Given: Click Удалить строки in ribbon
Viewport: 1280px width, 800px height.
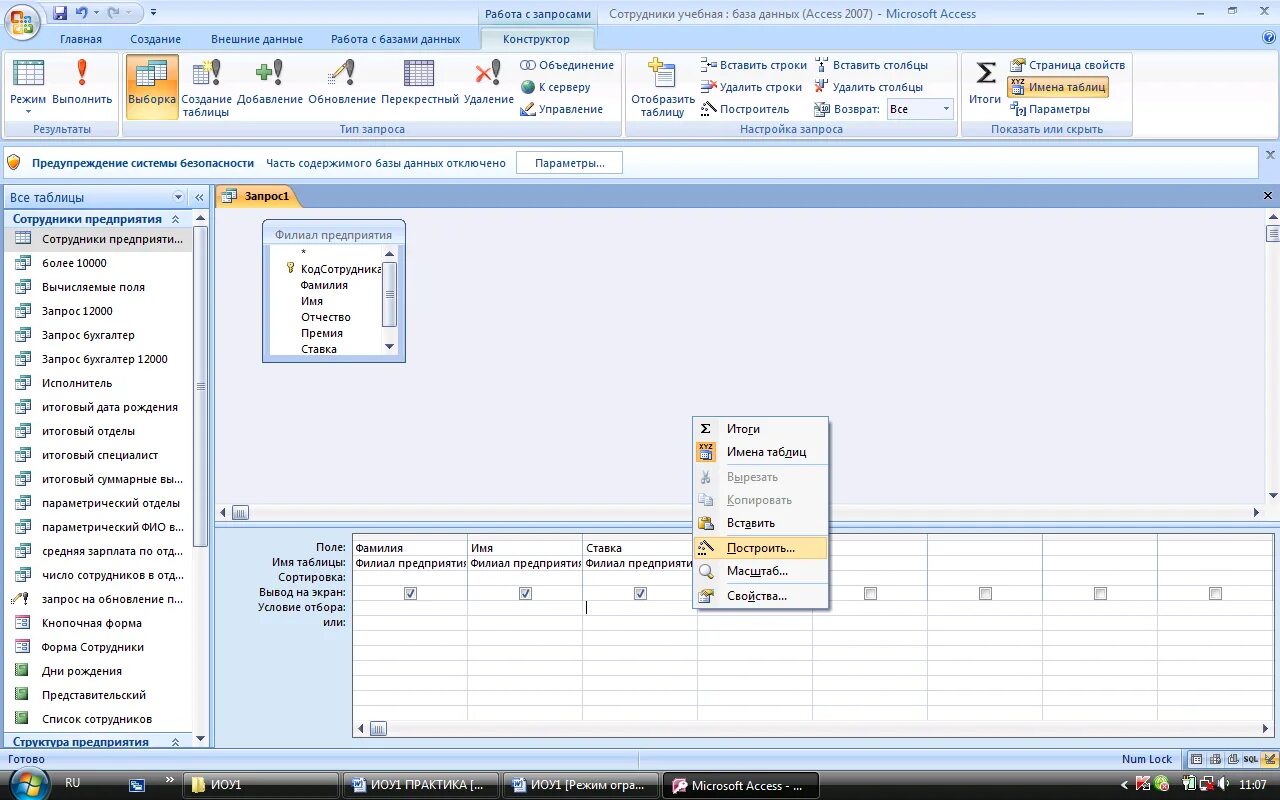Looking at the screenshot, I should pos(751,87).
